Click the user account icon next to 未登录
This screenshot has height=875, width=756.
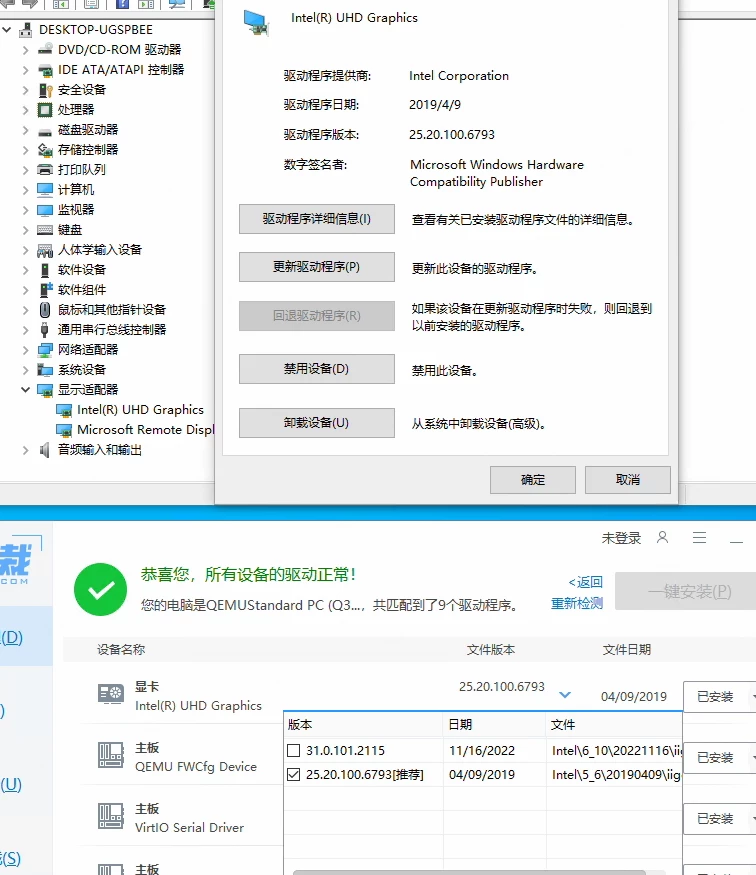point(662,537)
